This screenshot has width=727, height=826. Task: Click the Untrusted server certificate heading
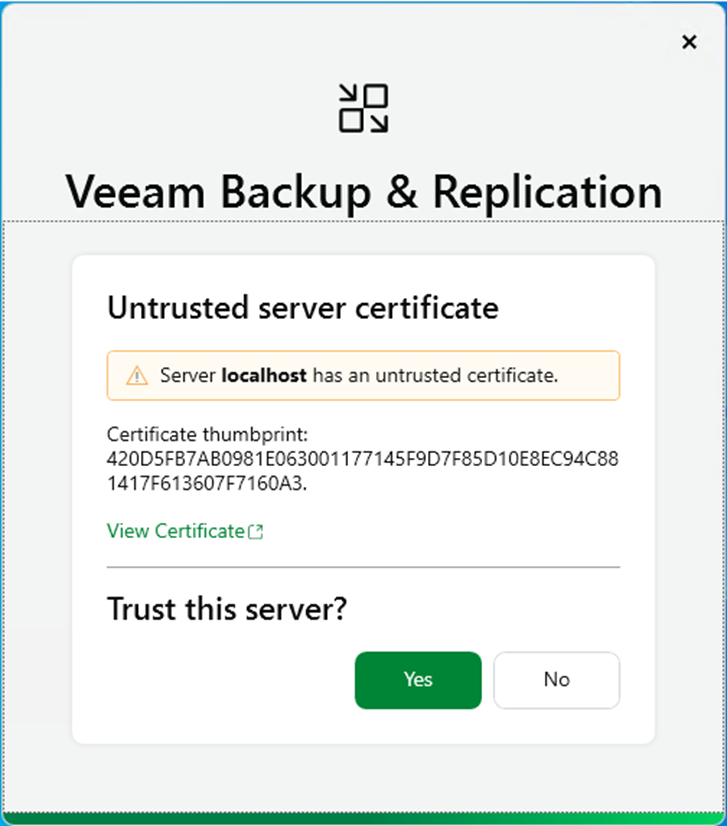pos(302,307)
